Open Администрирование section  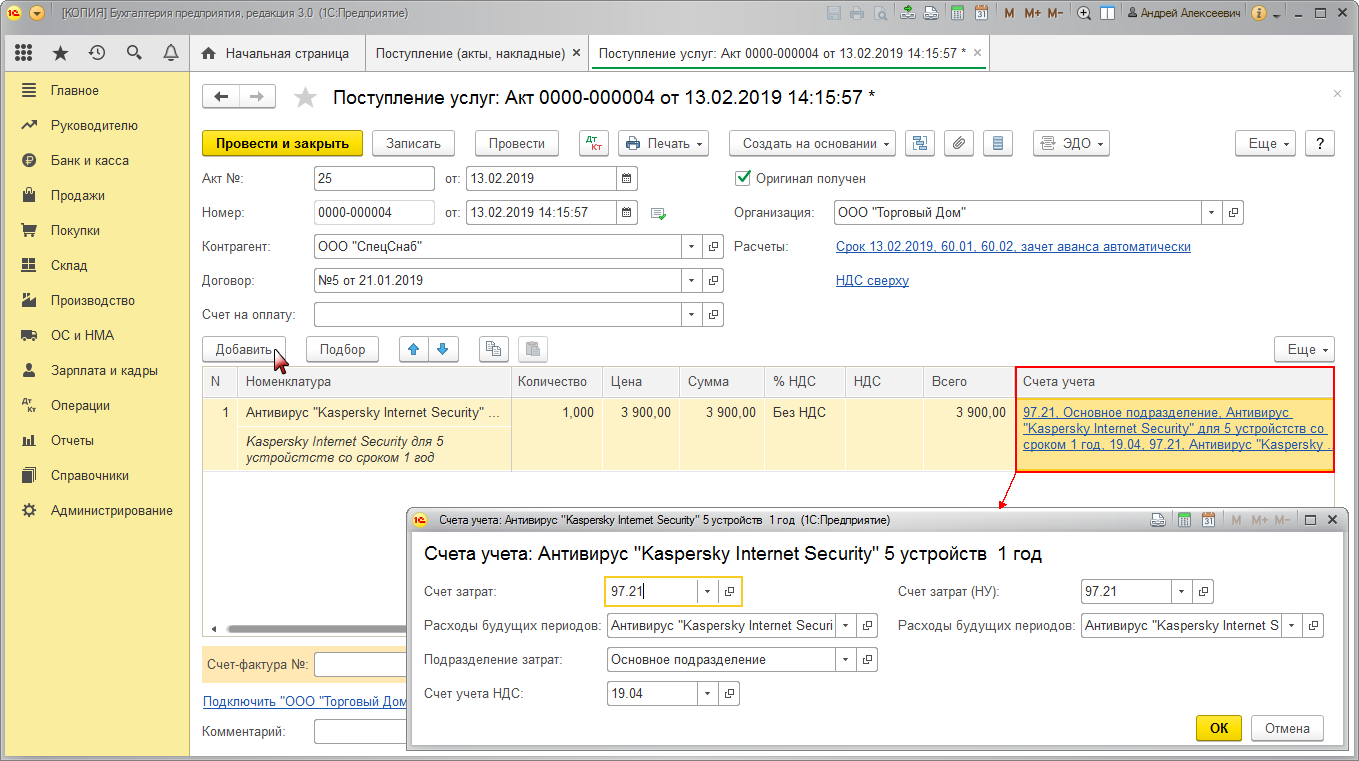pos(95,510)
